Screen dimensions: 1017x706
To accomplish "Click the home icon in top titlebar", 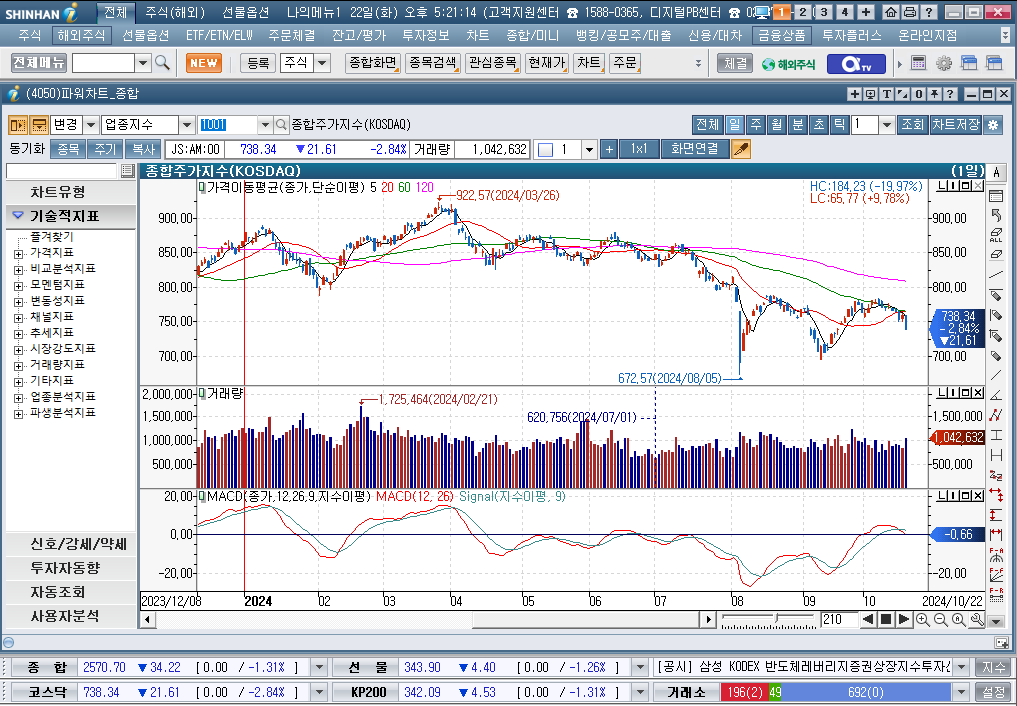I will point(891,12).
